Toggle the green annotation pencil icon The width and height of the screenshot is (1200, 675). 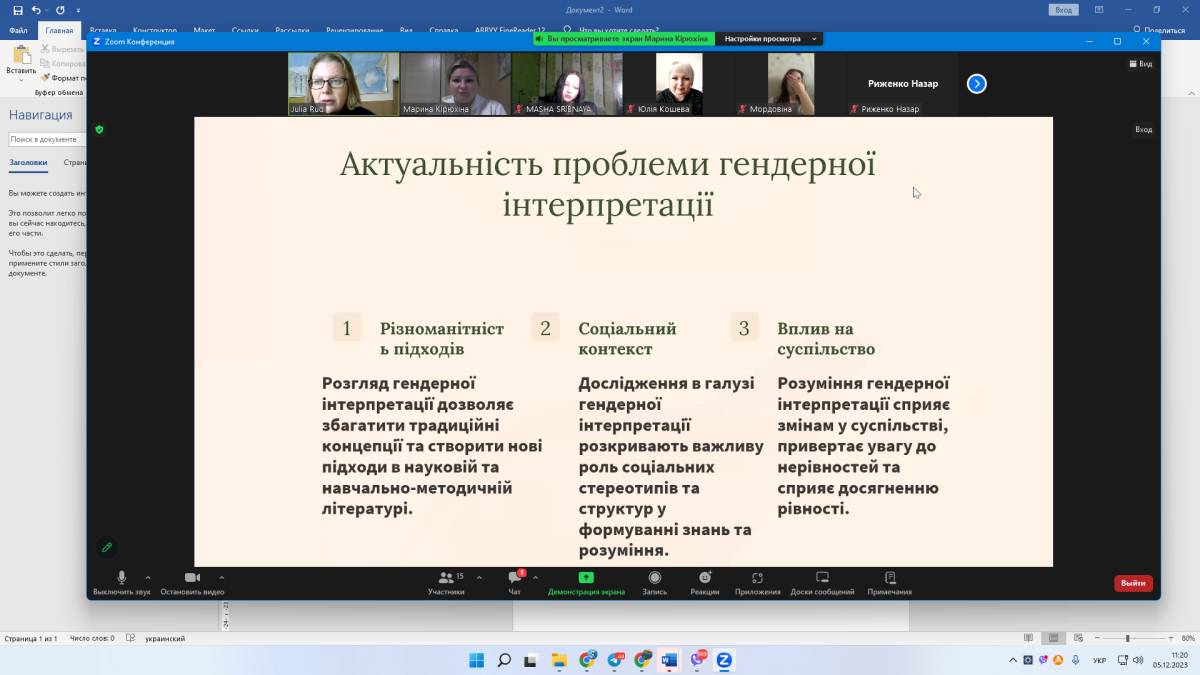[x=107, y=547]
